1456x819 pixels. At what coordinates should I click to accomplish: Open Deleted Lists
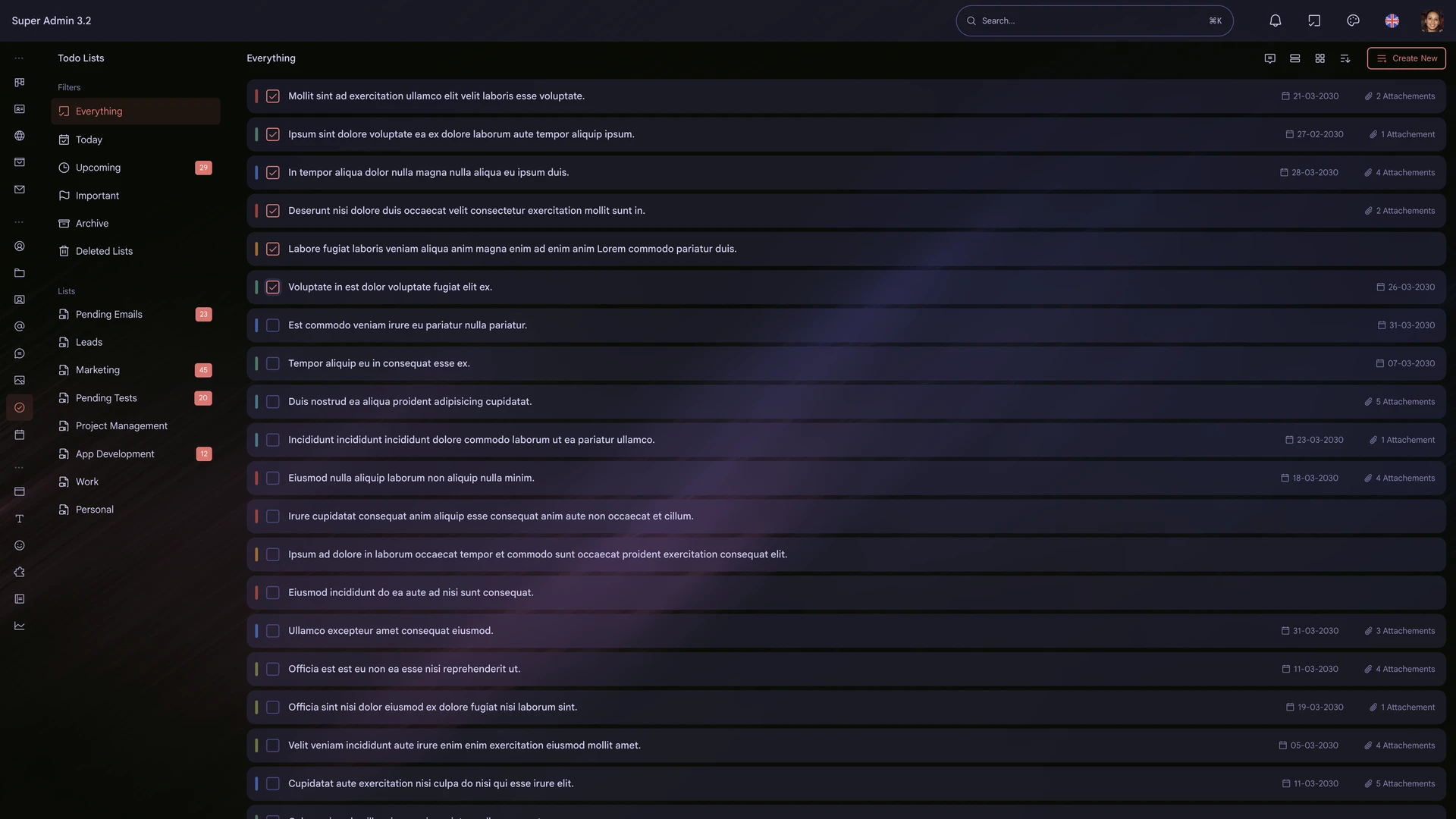136,251
